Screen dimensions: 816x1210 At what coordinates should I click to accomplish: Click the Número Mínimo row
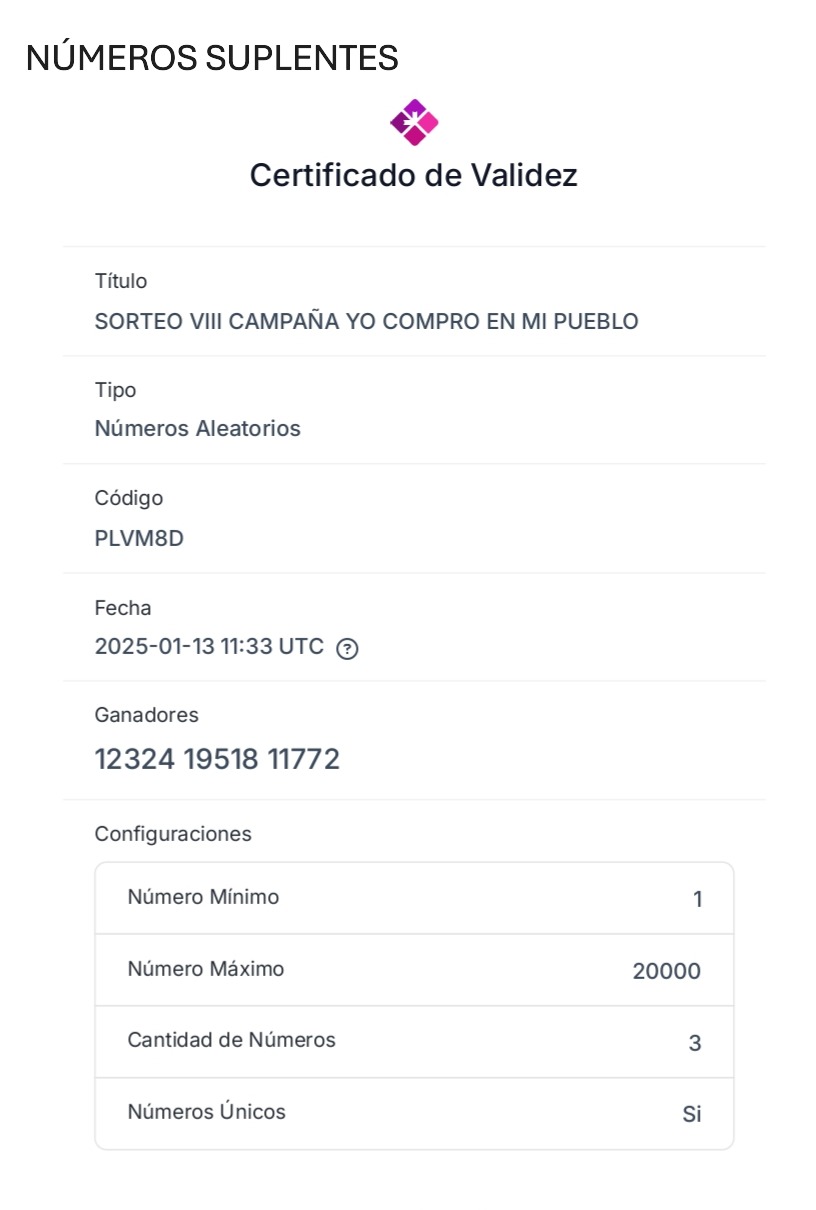(x=414, y=898)
